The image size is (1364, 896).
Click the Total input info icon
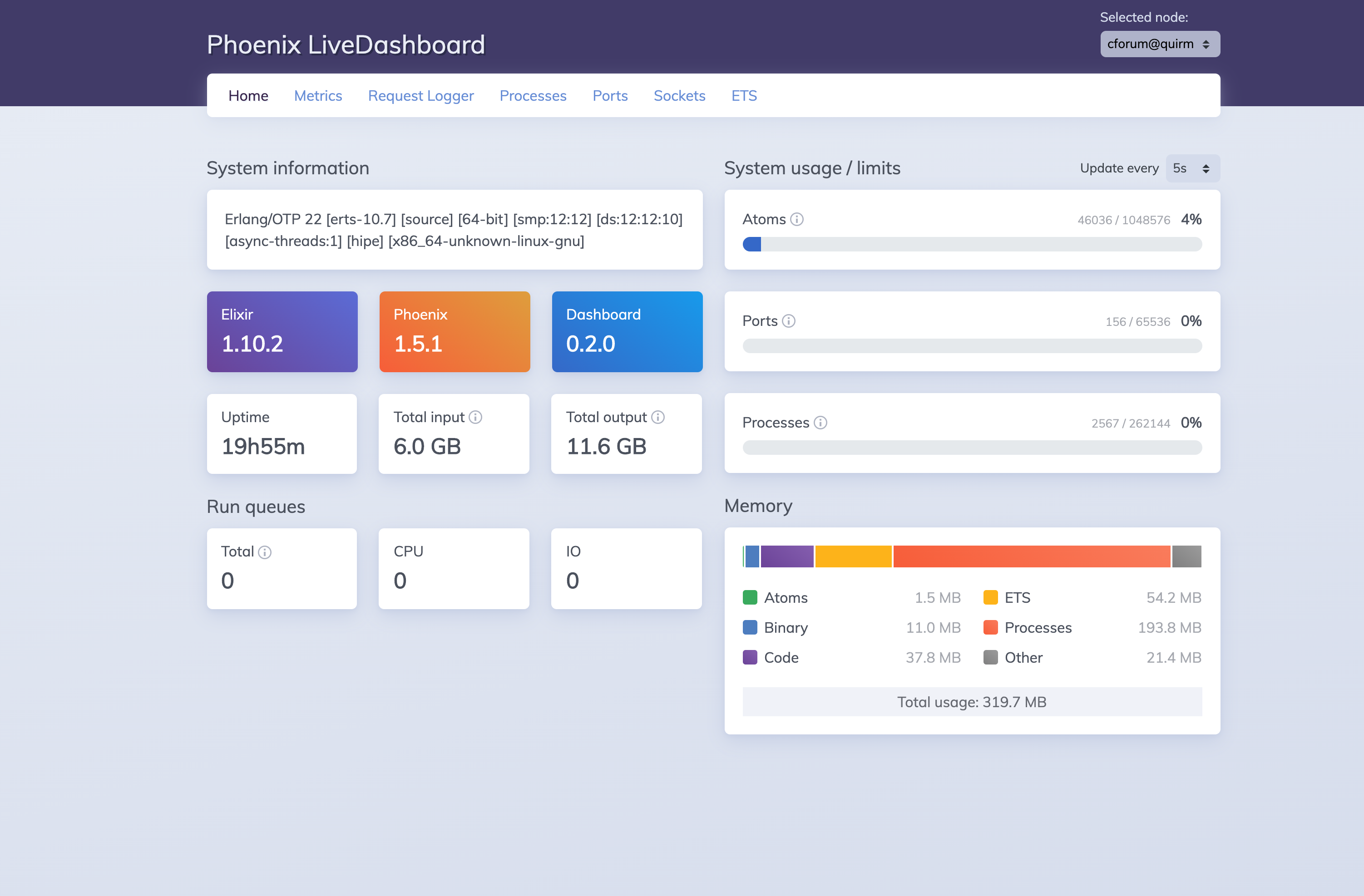[x=475, y=417]
